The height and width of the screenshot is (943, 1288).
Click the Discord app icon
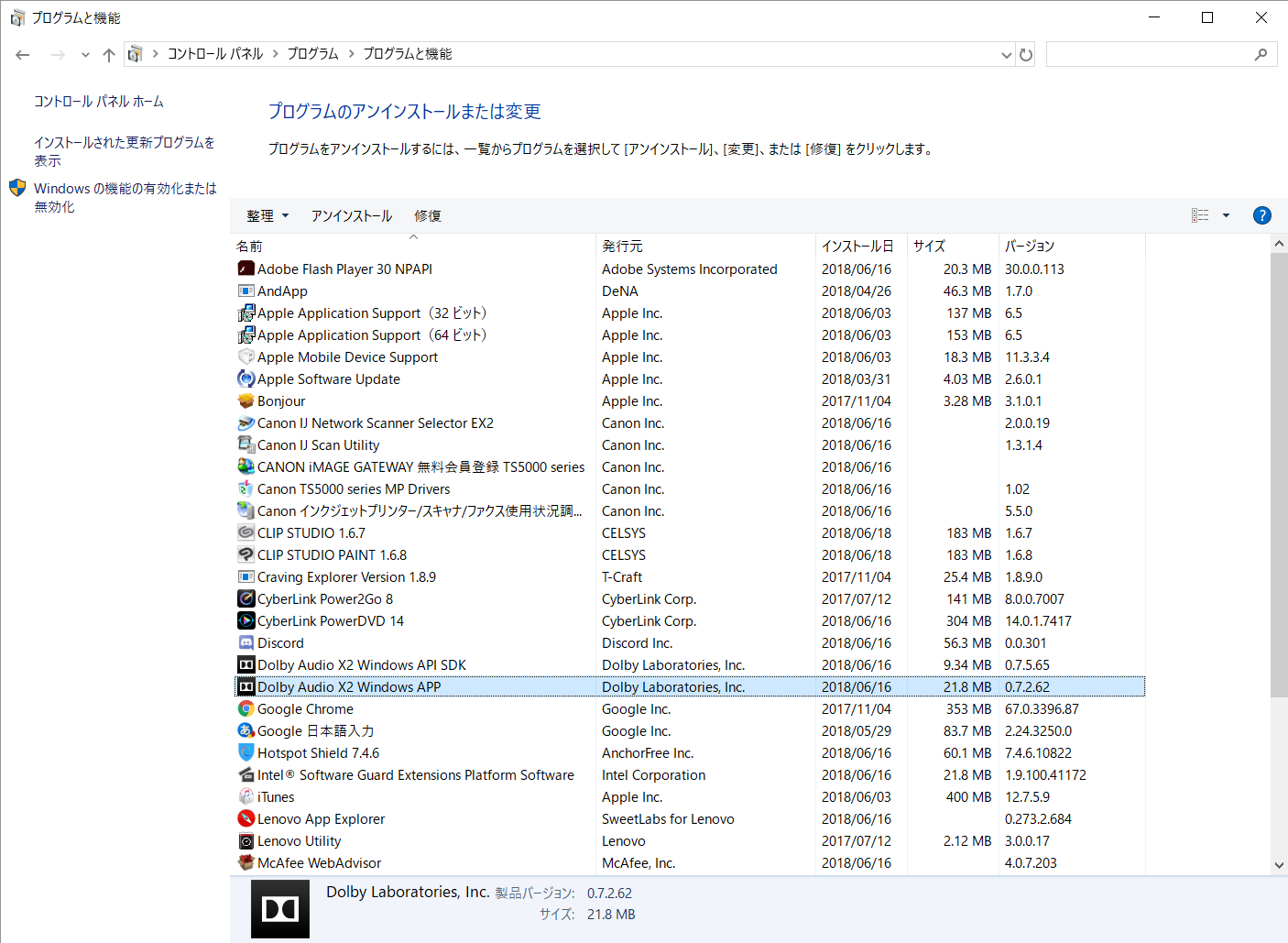pos(246,642)
